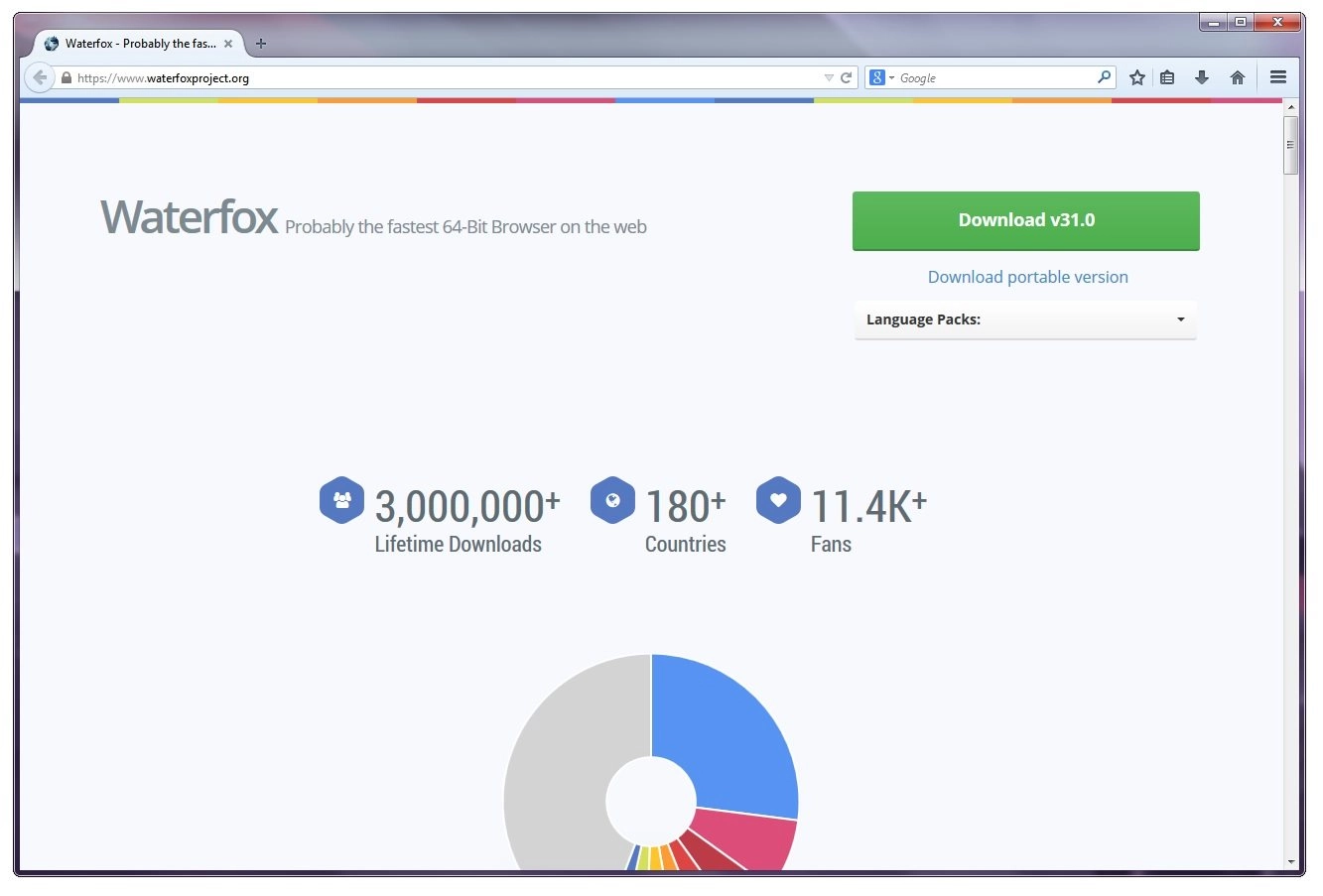The image size is (1323, 896).
Task: Click the Countries globe icon
Action: click(x=612, y=500)
